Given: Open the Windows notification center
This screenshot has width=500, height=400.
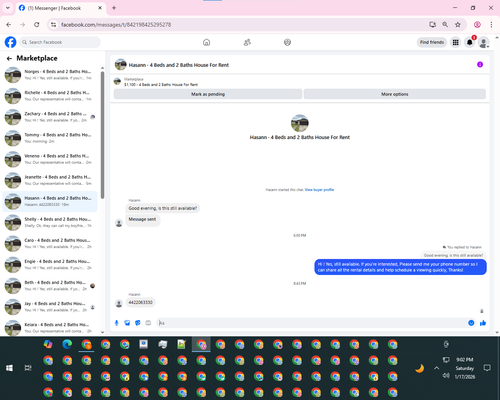Looking at the screenshot, I should [487, 368].
